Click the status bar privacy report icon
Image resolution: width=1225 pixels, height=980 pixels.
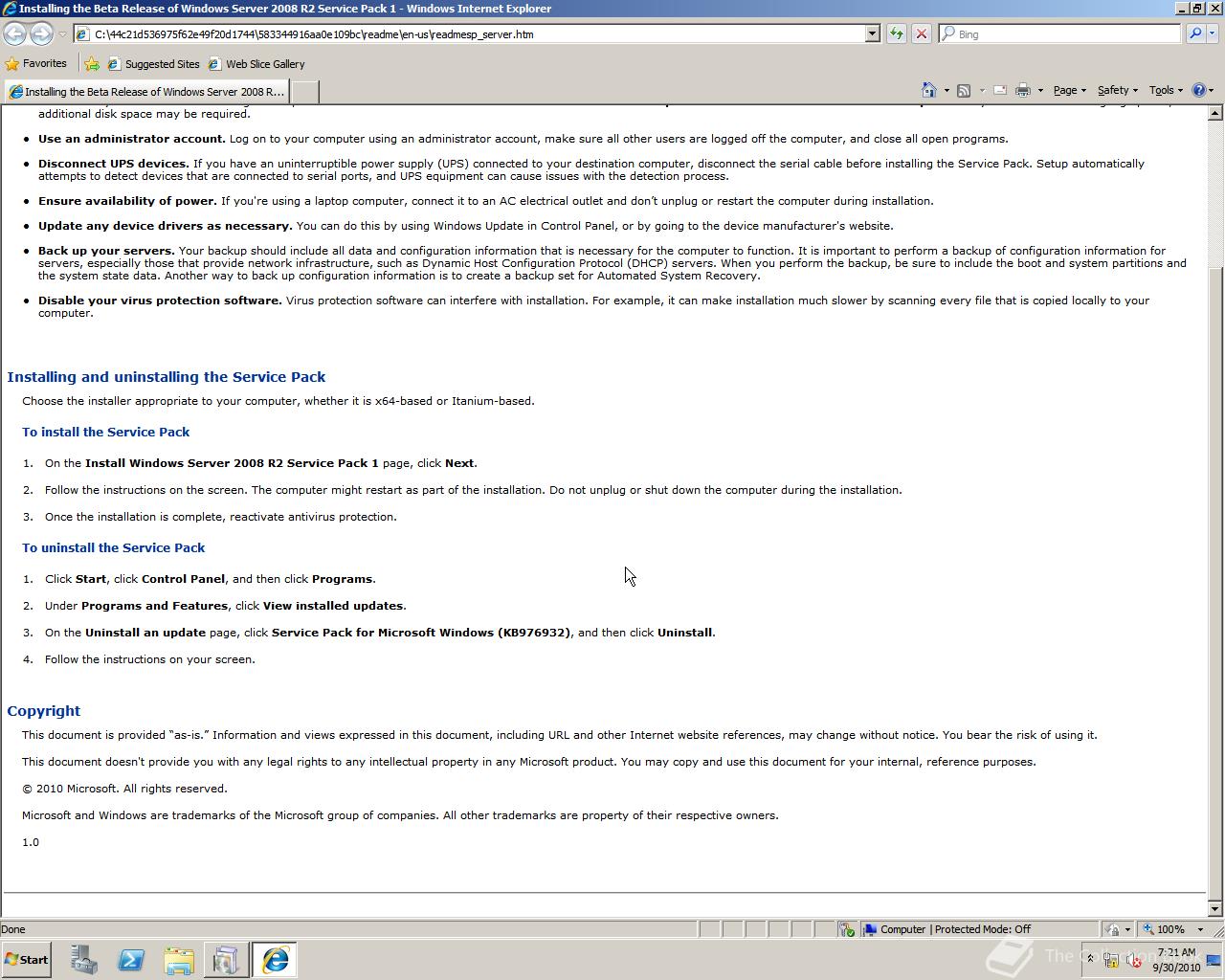(846, 929)
